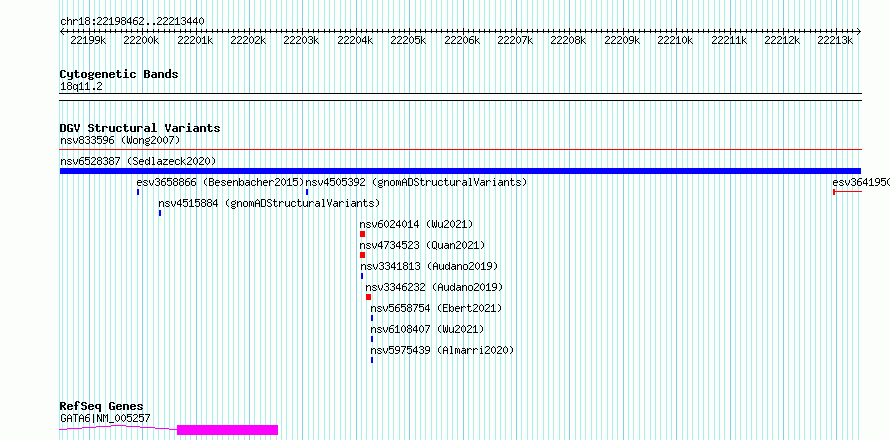Click the red nsv3346232 variant block

click(368, 297)
